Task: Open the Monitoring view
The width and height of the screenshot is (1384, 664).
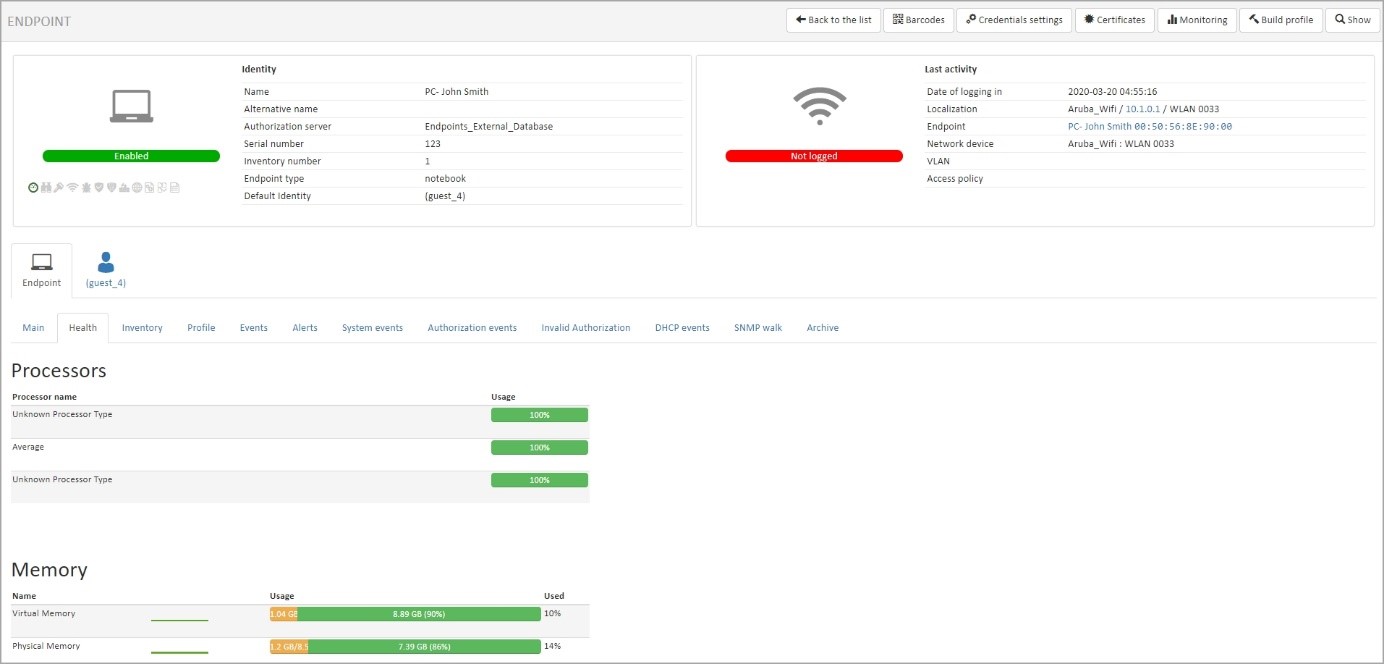Action: point(1196,20)
